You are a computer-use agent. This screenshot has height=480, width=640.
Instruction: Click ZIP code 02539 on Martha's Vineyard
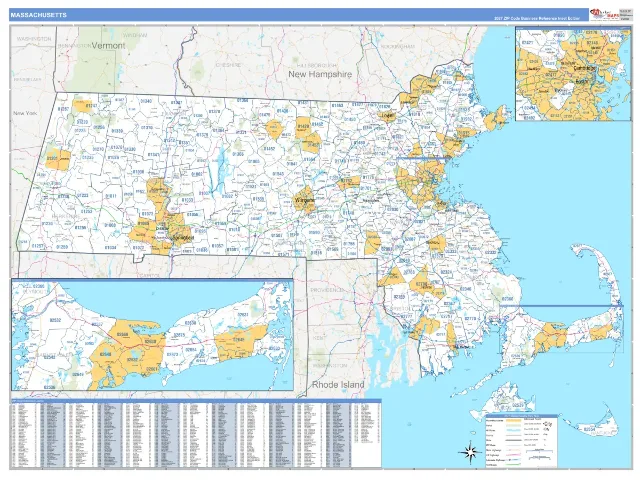click(x=518, y=405)
